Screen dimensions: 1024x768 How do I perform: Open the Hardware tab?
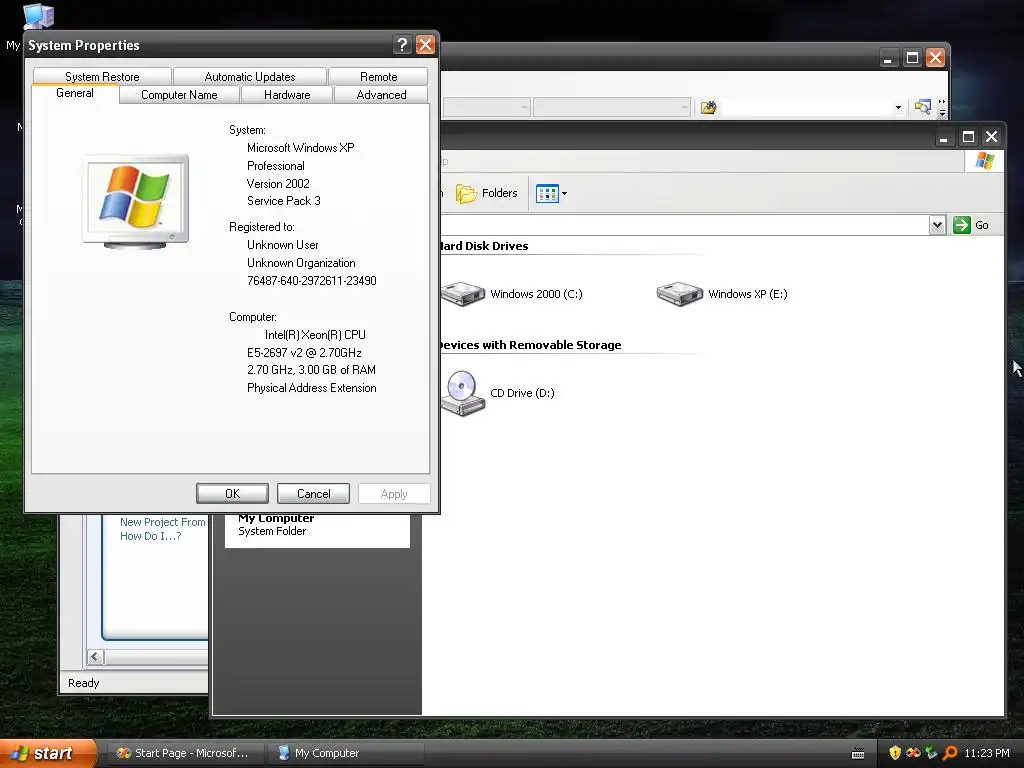tap(287, 95)
